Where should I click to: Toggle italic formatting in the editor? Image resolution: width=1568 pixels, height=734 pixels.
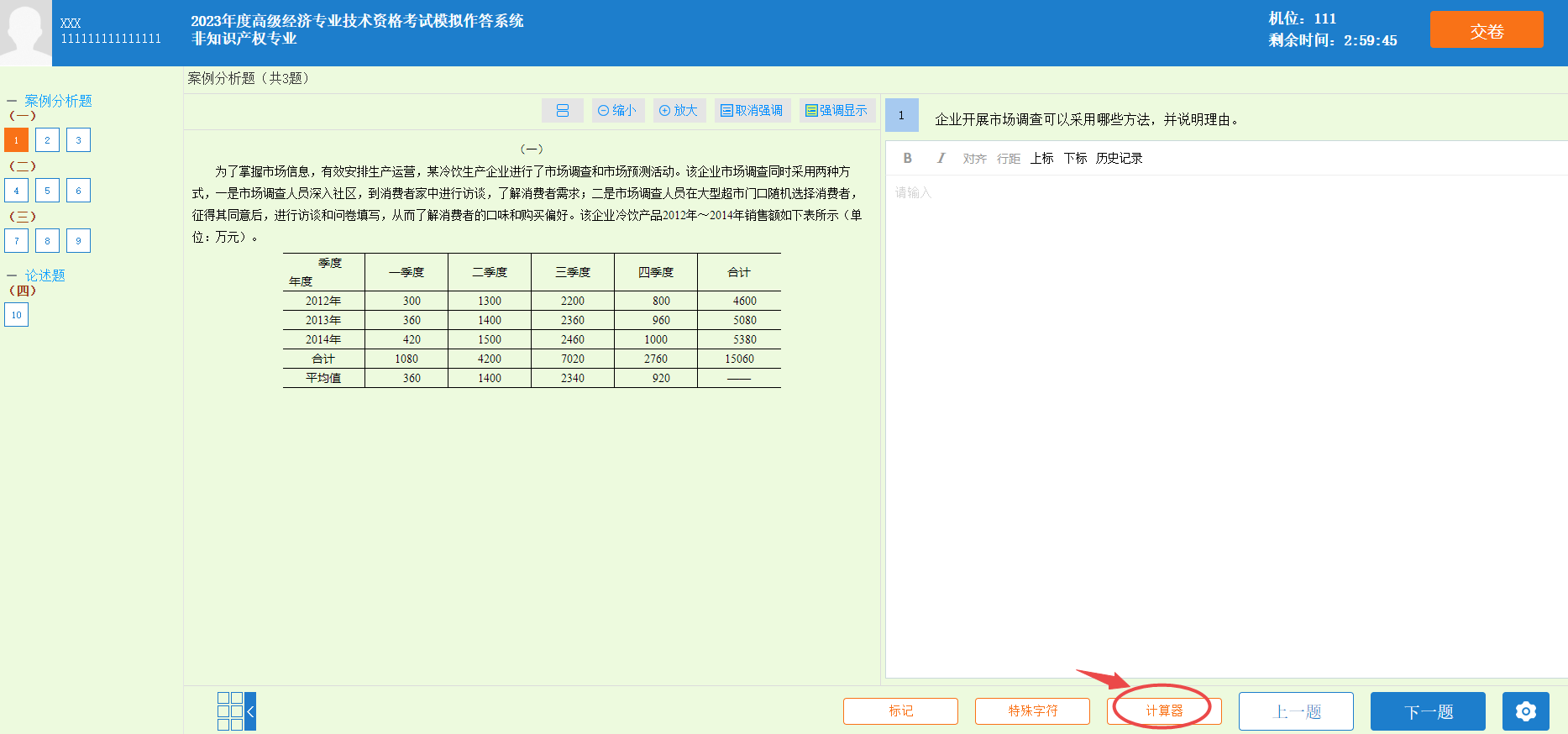point(941,159)
